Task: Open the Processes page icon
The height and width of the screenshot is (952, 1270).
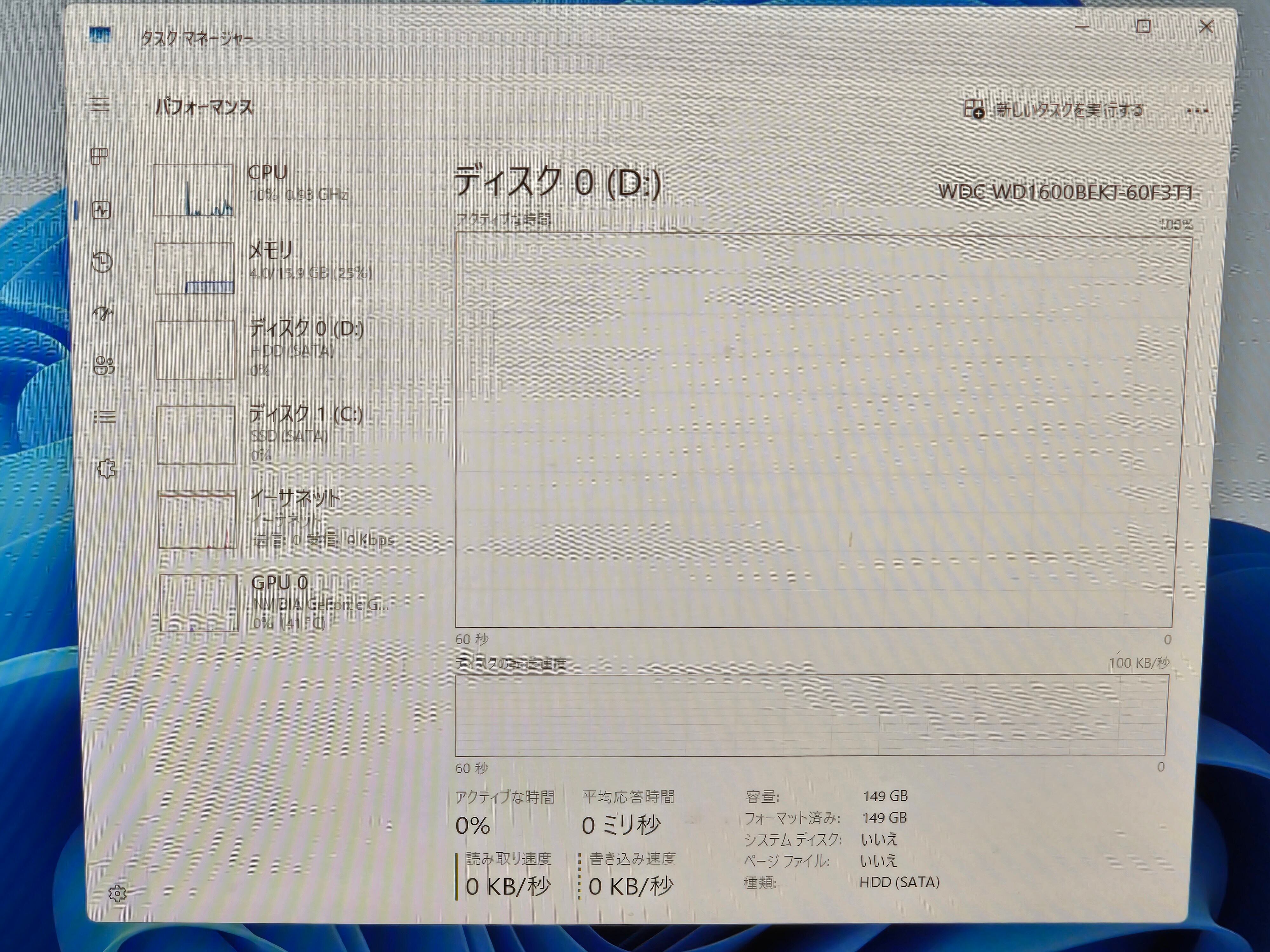Action: [x=100, y=157]
